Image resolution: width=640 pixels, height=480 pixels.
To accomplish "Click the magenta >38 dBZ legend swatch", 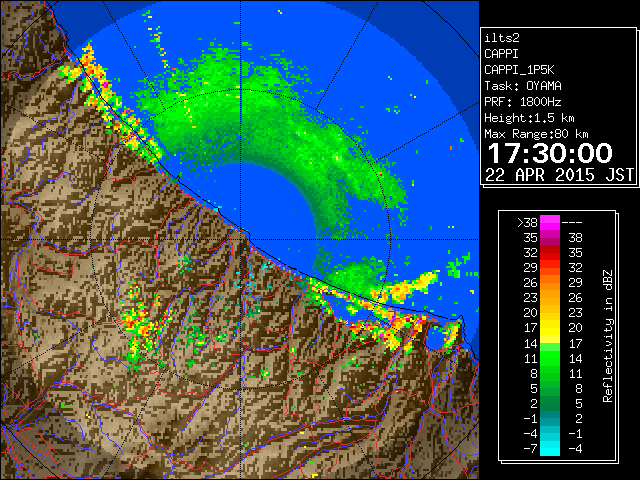I will [x=550, y=222].
